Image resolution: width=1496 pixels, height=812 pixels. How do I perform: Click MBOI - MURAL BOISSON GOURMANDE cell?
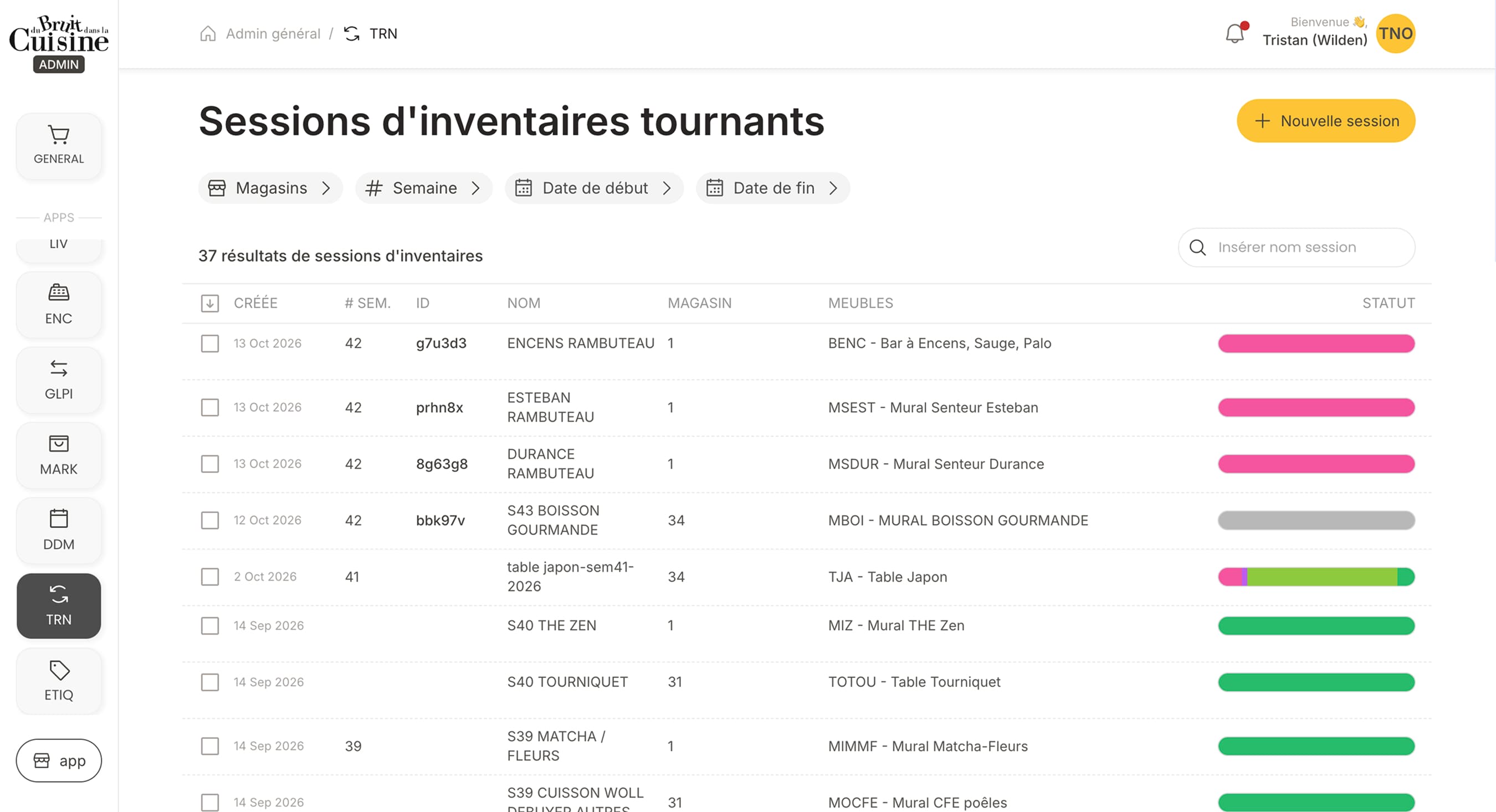click(957, 520)
